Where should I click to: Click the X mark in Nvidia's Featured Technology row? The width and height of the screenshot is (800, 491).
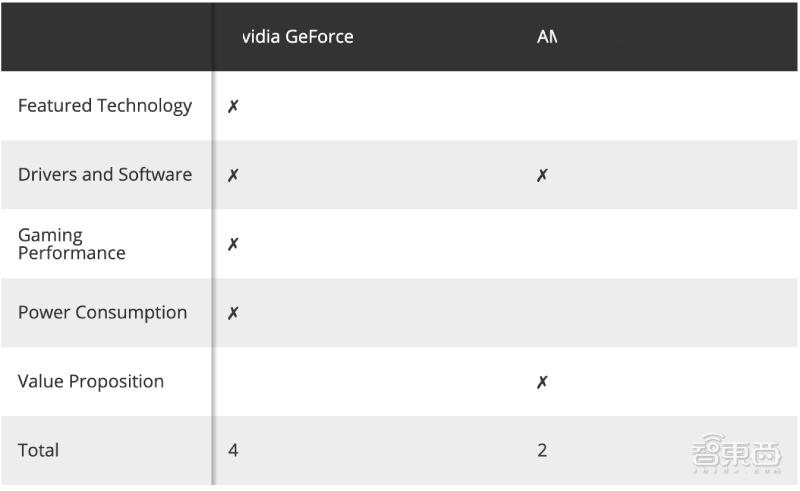(x=233, y=106)
